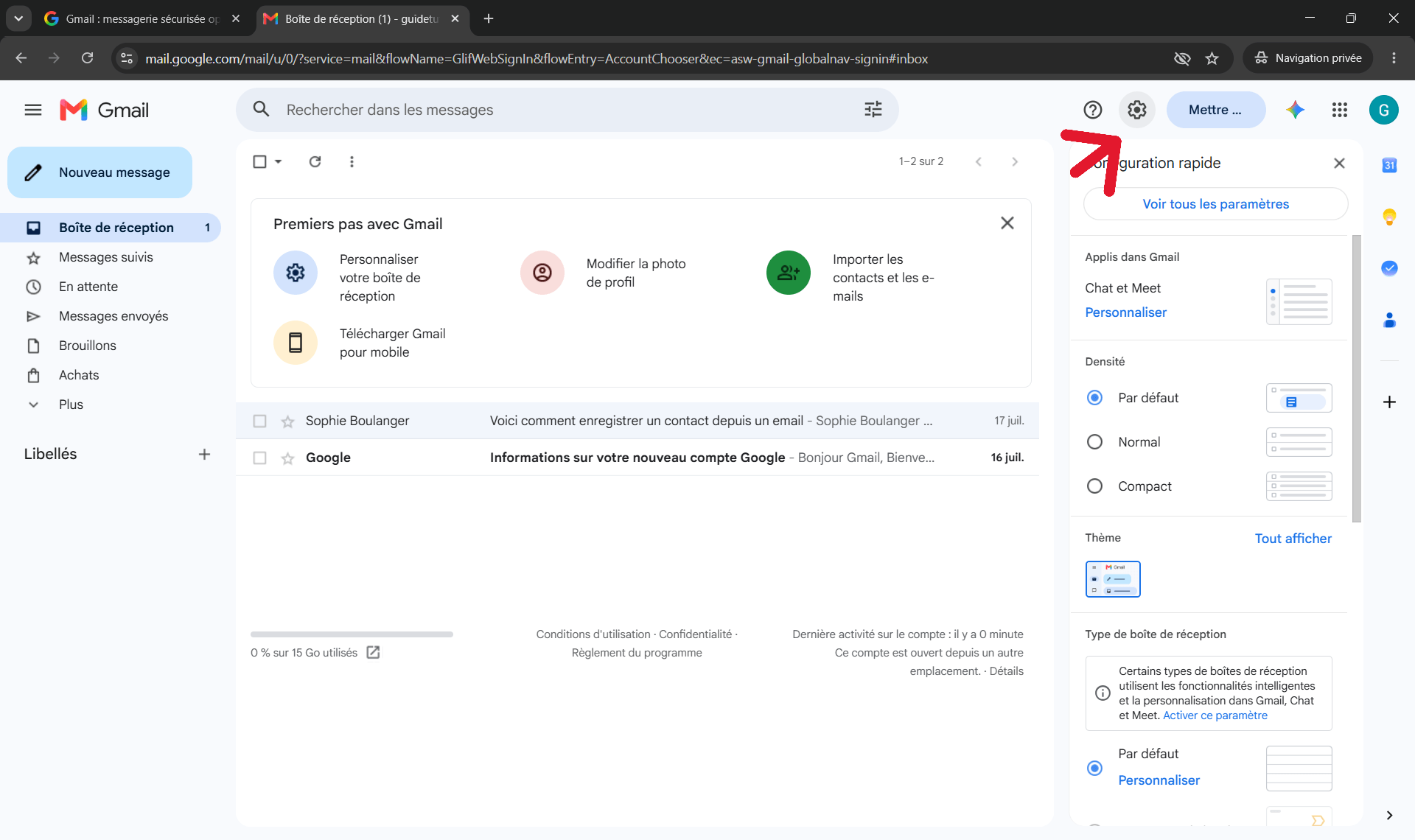Click Voir tous les paramètres button
The image size is (1415, 840).
pyautogui.click(x=1215, y=204)
